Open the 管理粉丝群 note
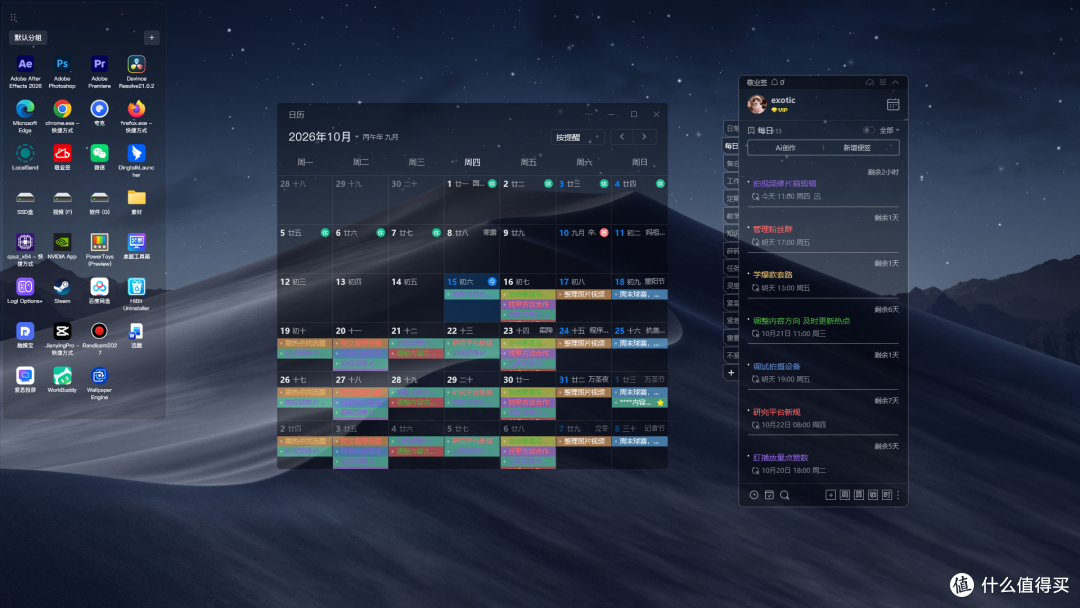Viewport: 1080px width, 608px height. [x=772, y=229]
